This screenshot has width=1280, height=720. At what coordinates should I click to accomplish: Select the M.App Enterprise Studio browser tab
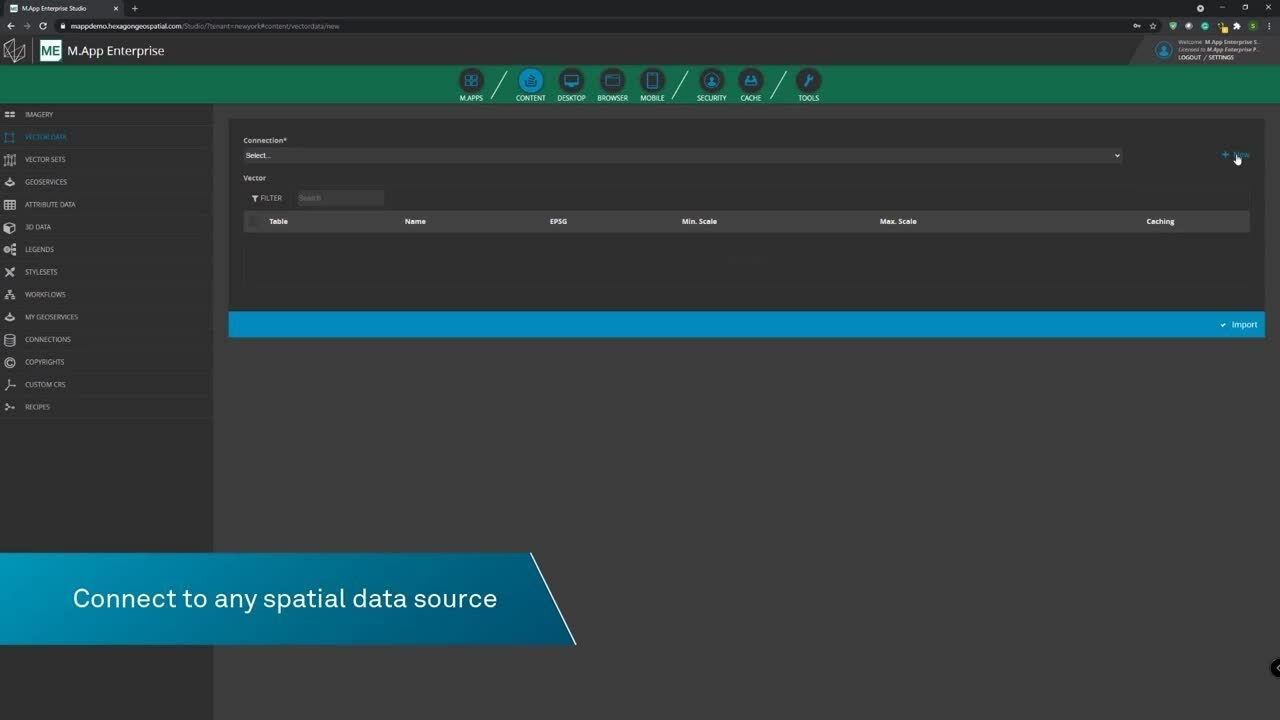[64, 8]
